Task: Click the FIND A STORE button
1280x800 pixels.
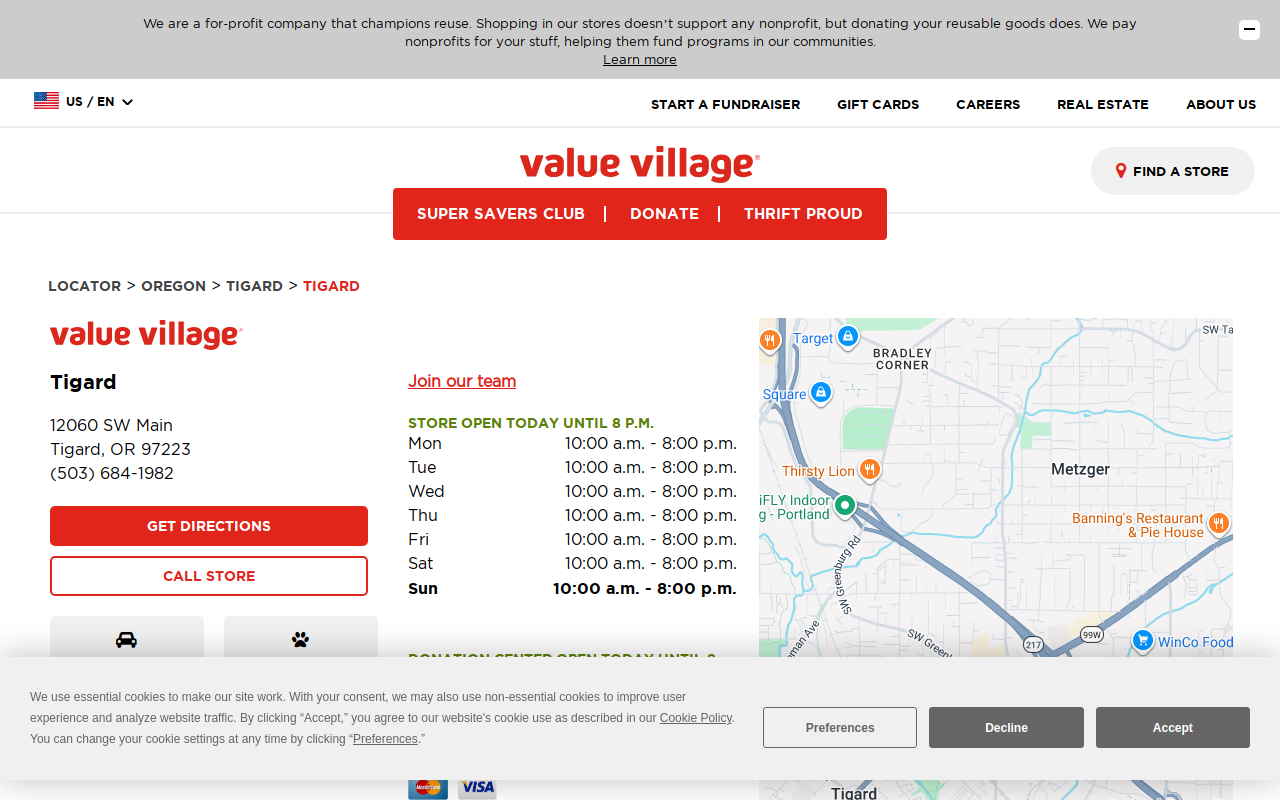Action: tap(1173, 171)
